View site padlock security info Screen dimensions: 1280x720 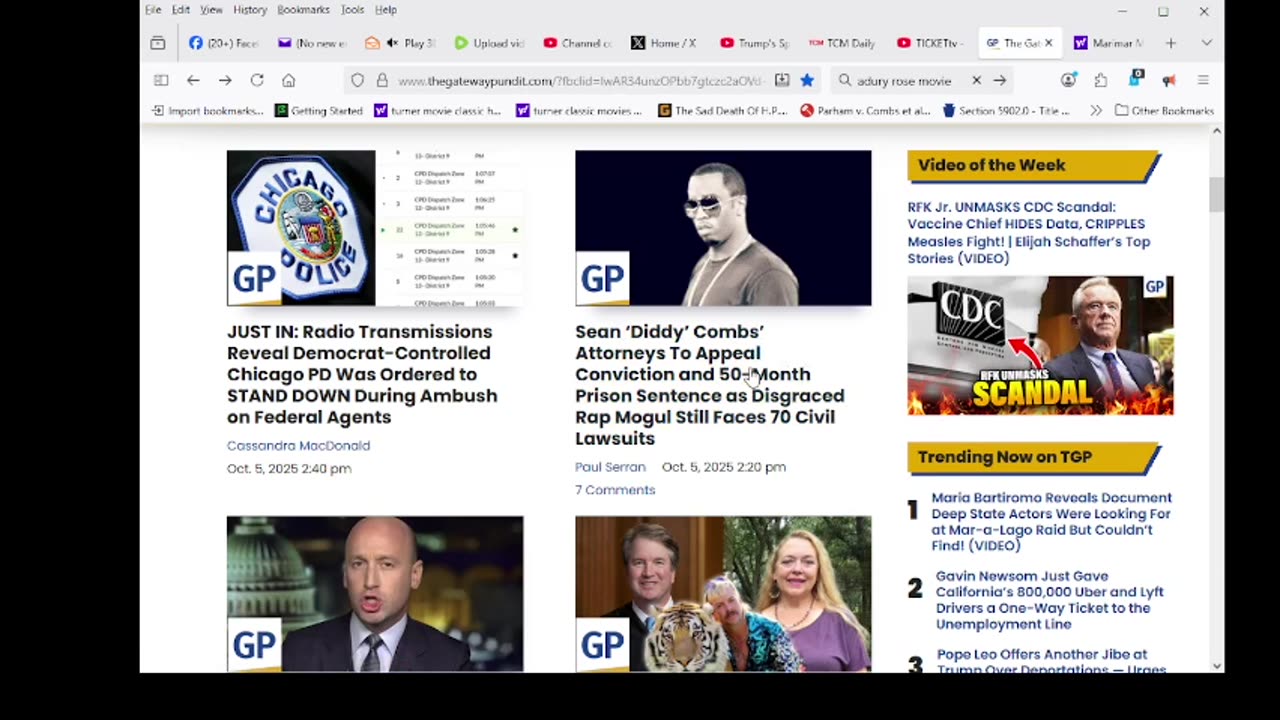pyautogui.click(x=381, y=80)
